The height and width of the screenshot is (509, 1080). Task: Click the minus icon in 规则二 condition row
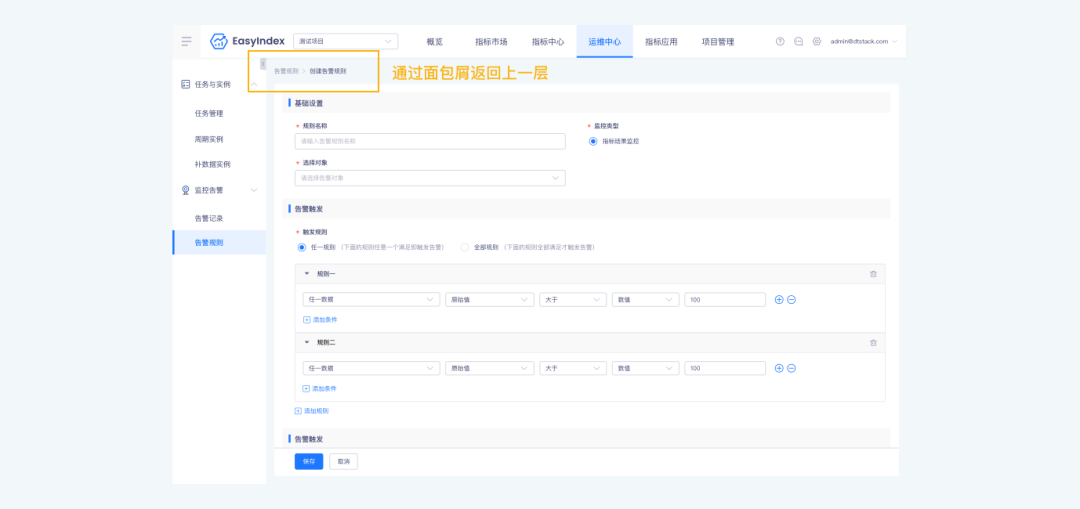pyautogui.click(x=791, y=368)
